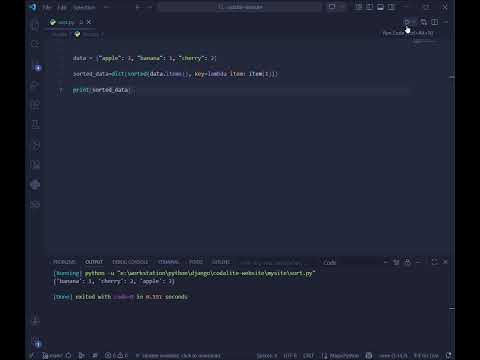Viewport: 480px width, 360px height.
Task: Toggle the secondary side bar layout icon
Action: point(391,7)
